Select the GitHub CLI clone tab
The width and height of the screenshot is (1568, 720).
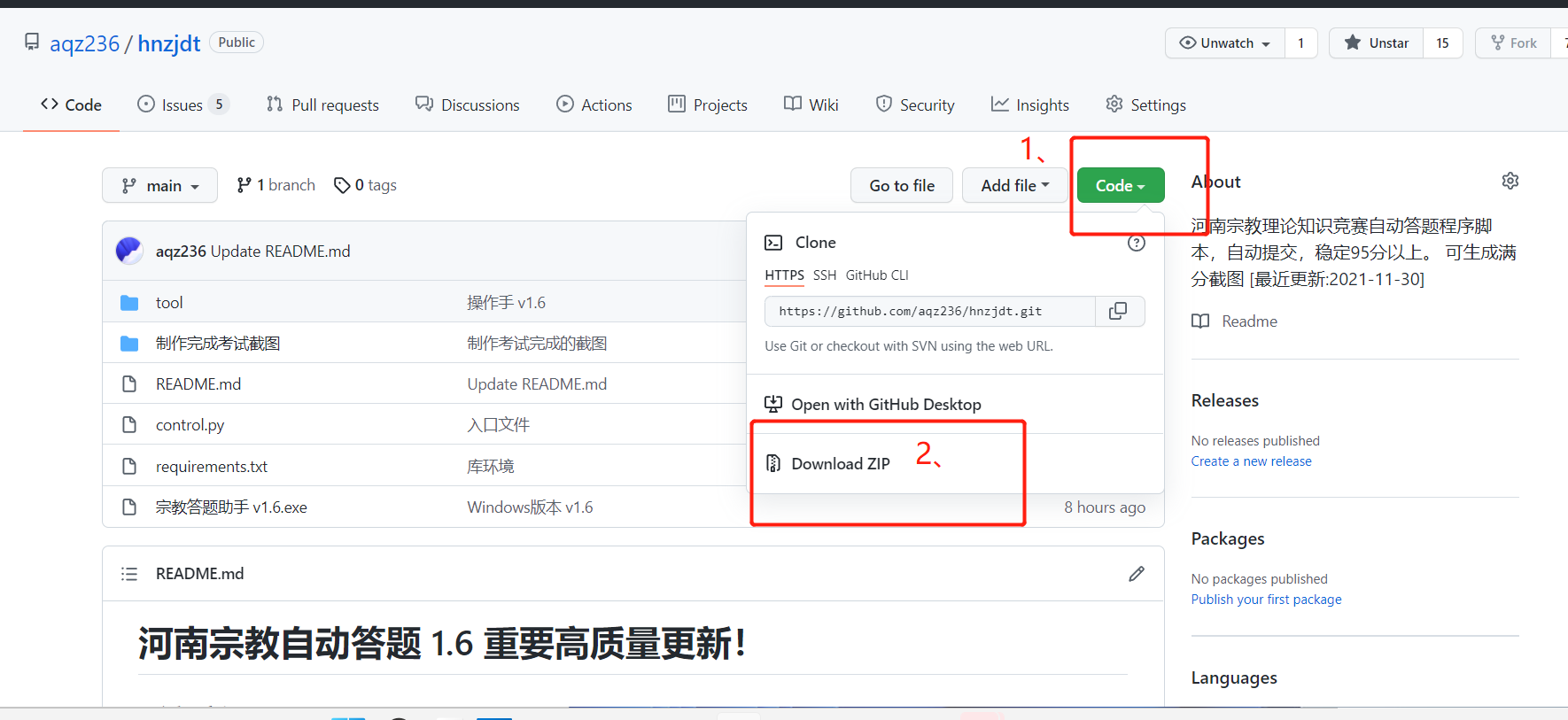coord(877,275)
